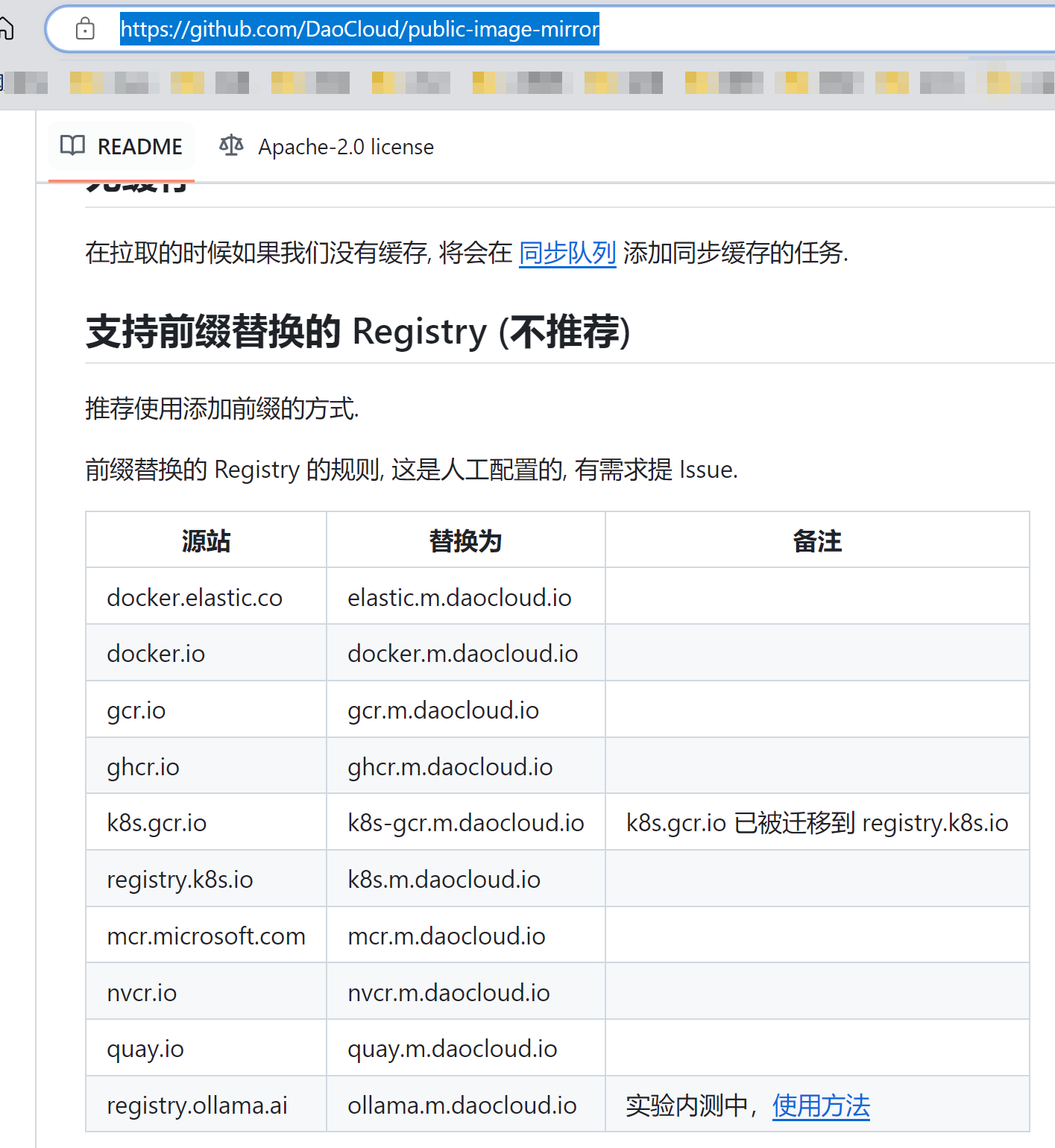Select the elastic.m.daocloud.io cell
Viewport: 1055px width, 1148px height.
pyautogui.click(x=465, y=596)
